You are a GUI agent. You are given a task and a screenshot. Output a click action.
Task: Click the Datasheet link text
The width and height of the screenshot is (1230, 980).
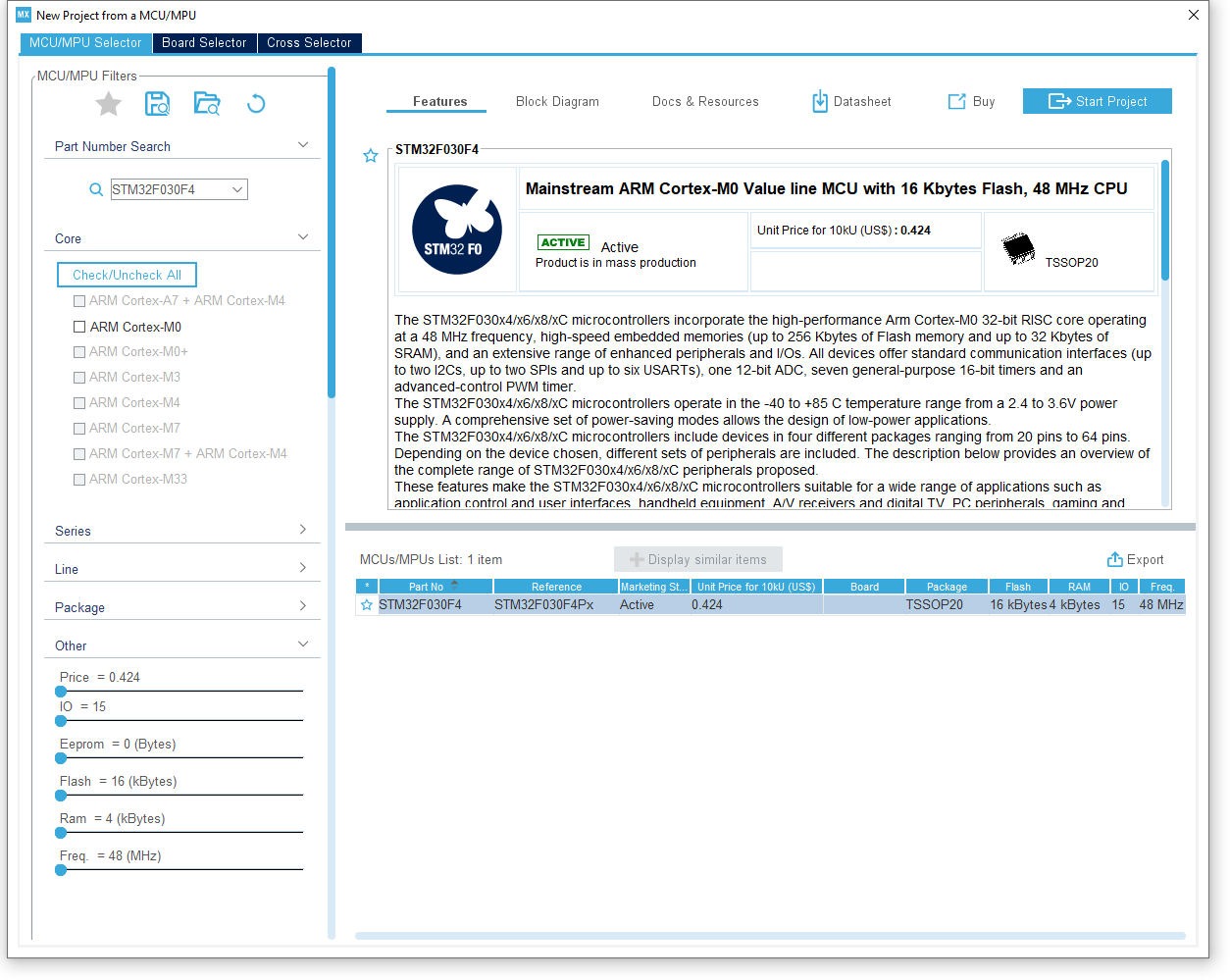point(862,102)
